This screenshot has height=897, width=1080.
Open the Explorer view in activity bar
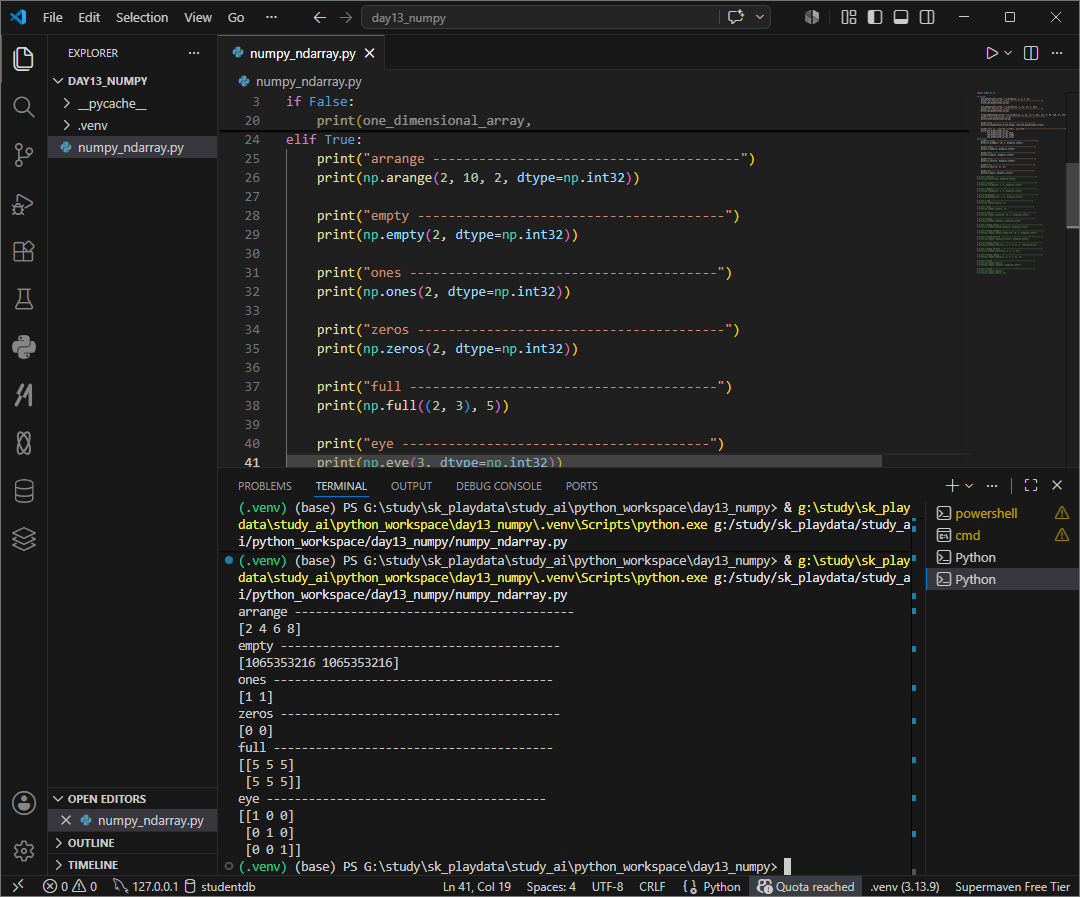tap(23, 59)
